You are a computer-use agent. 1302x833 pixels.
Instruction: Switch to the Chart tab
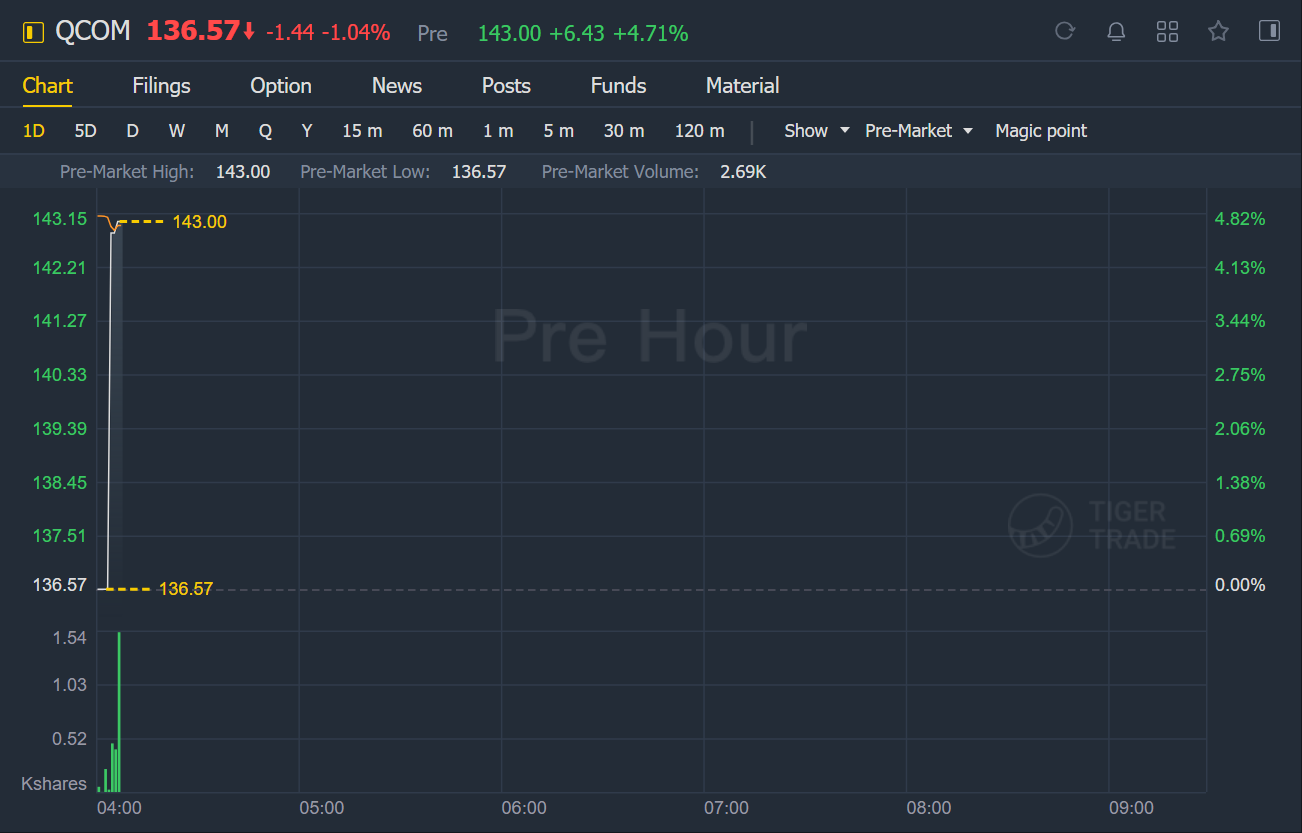pos(48,86)
